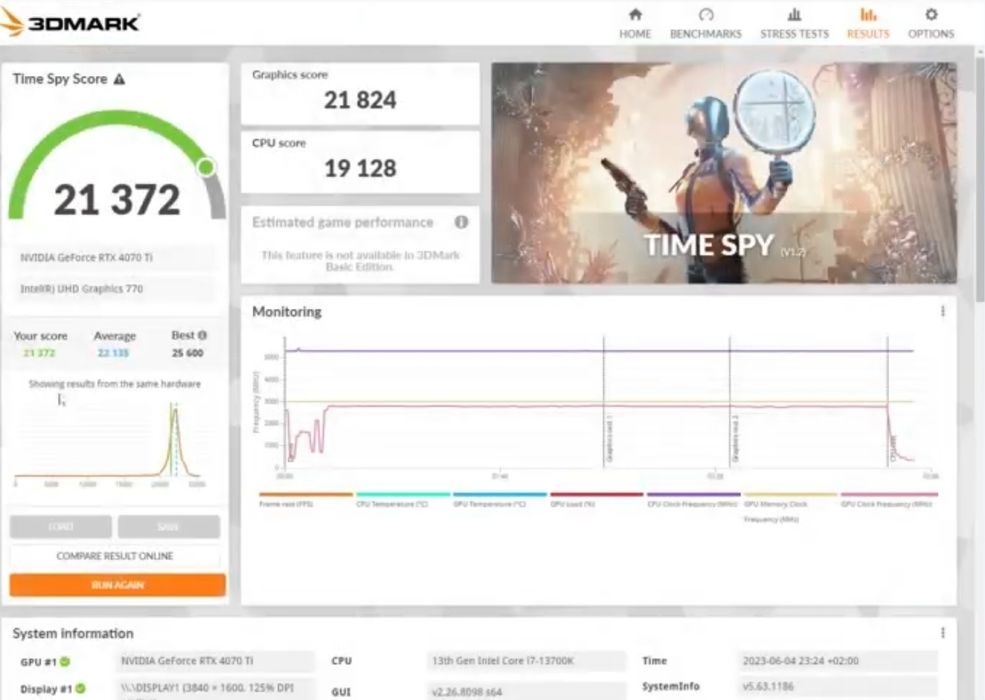Open the Stress Tests section

pos(794,24)
